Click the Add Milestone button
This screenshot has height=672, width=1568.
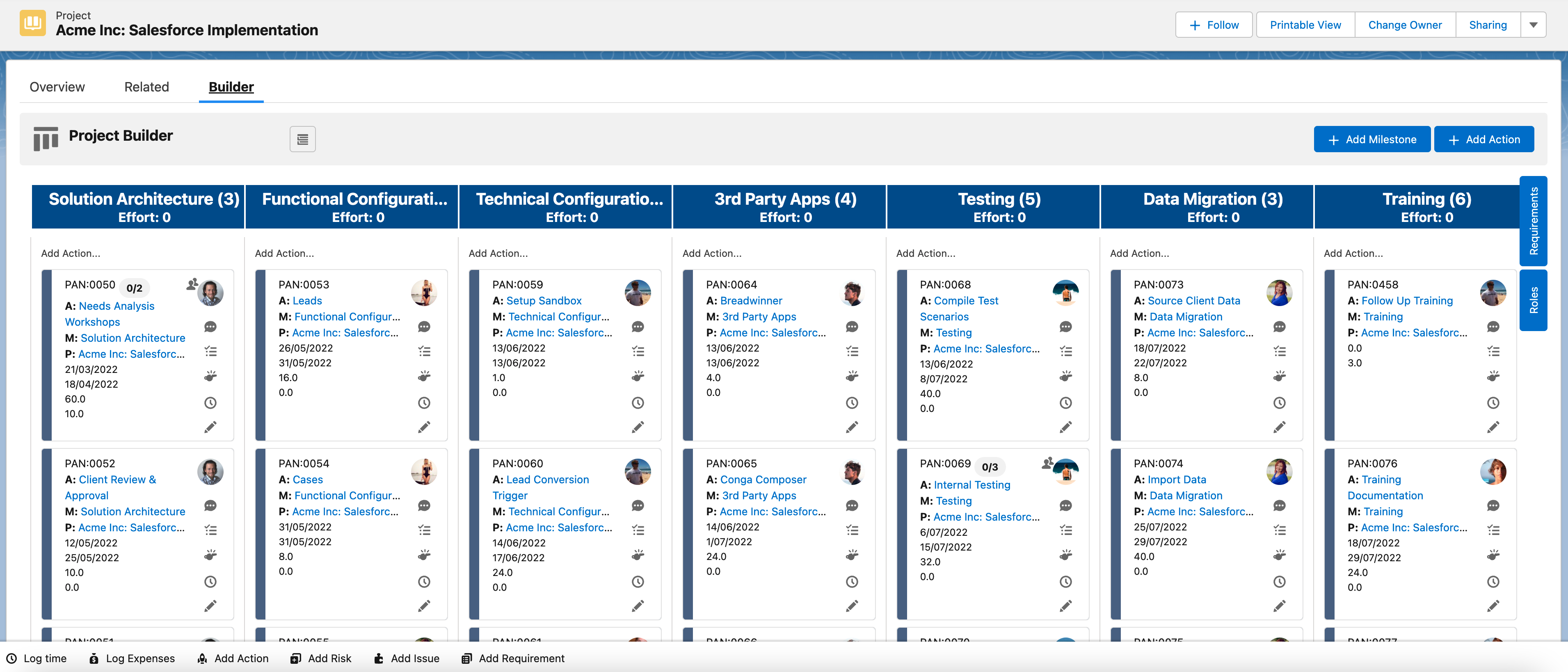[1372, 139]
